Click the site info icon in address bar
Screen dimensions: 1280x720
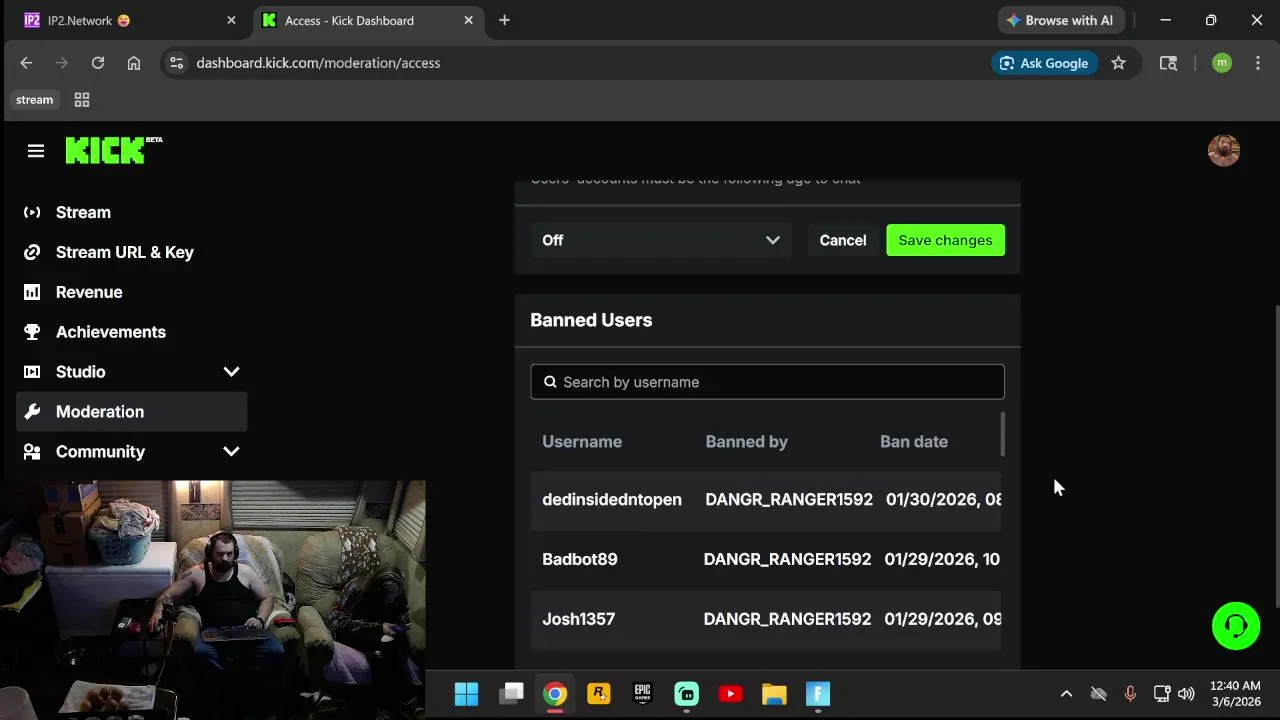coord(176,63)
